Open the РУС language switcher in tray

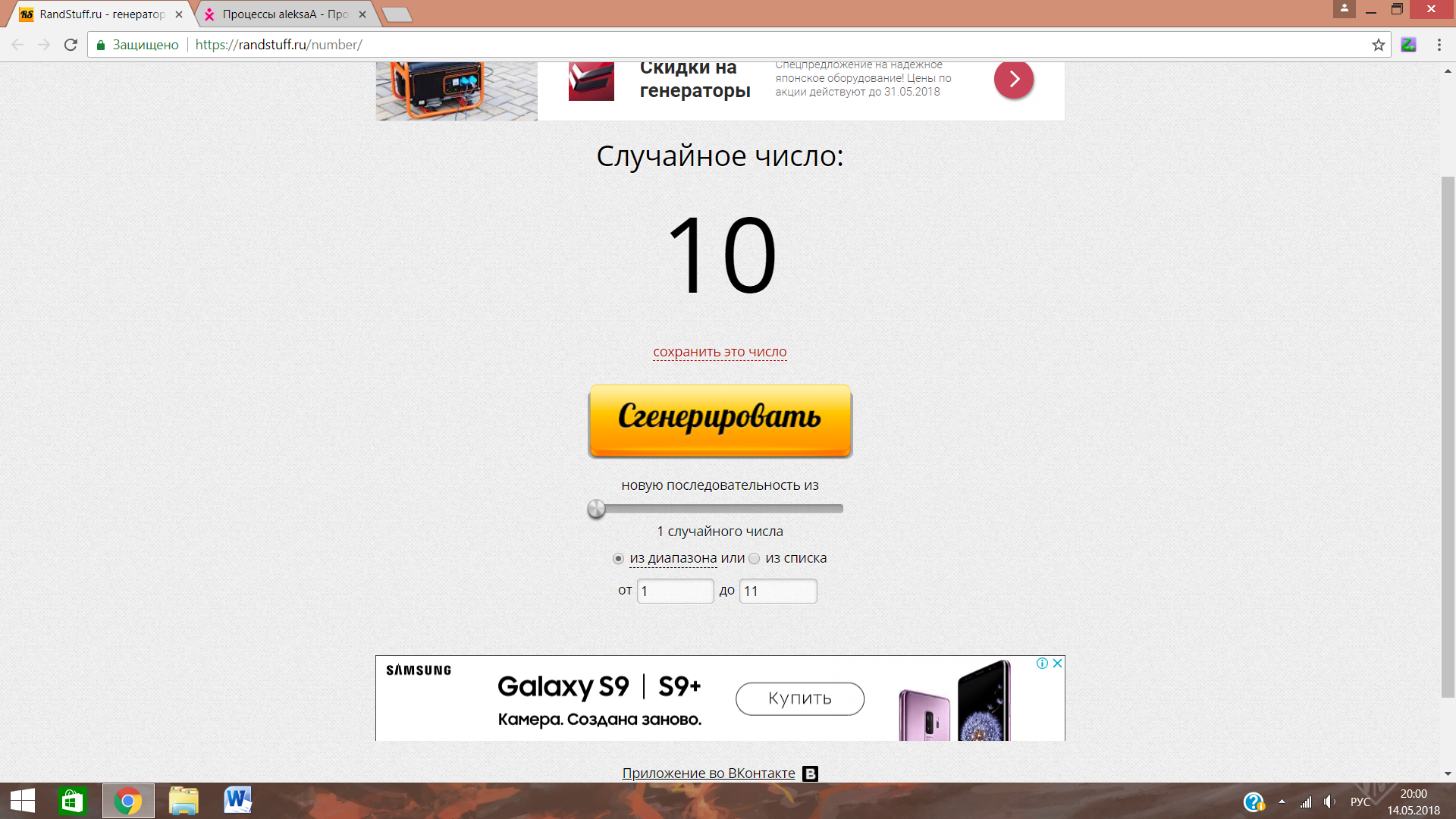pyautogui.click(x=1360, y=802)
